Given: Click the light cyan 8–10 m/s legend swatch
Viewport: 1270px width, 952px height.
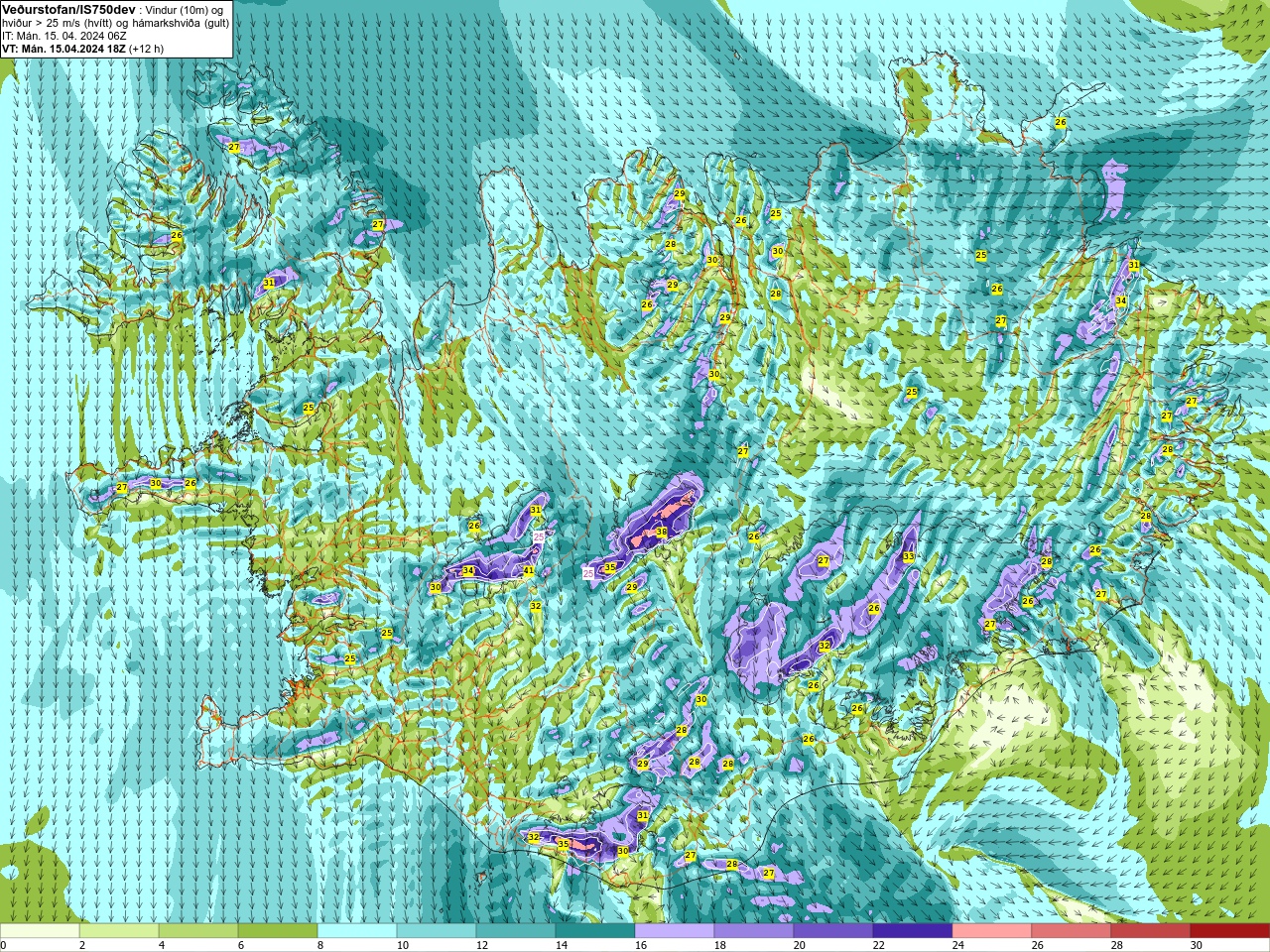Looking at the screenshot, I should tap(357, 931).
